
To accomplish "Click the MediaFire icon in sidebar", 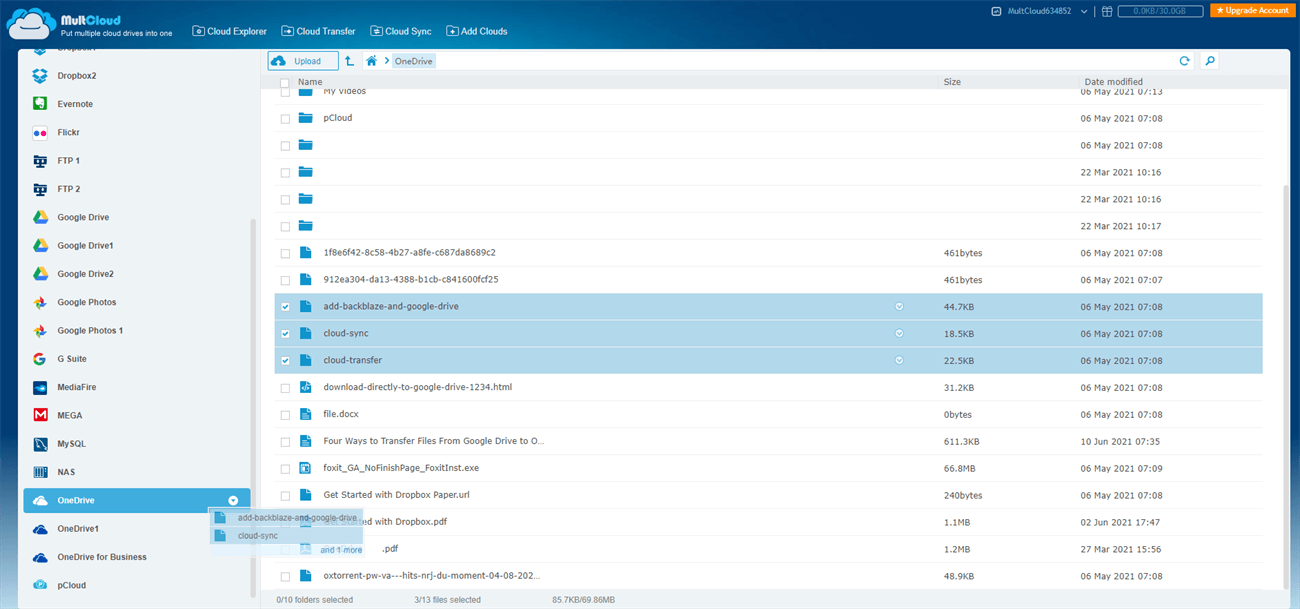I will pos(40,387).
